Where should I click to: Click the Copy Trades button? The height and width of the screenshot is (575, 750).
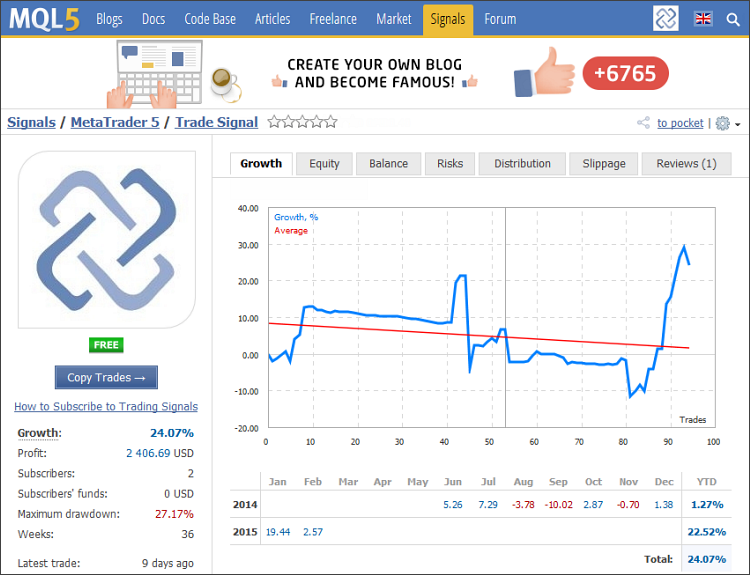point(106,377)
